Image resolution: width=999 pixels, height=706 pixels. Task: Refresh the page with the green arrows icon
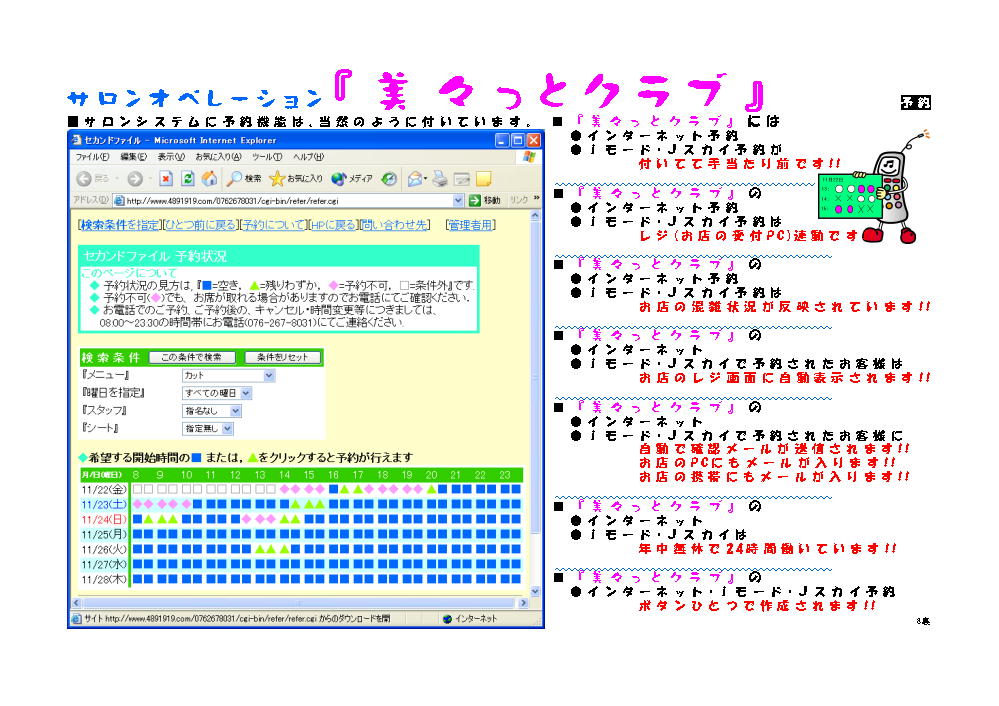tap(187, 179)
